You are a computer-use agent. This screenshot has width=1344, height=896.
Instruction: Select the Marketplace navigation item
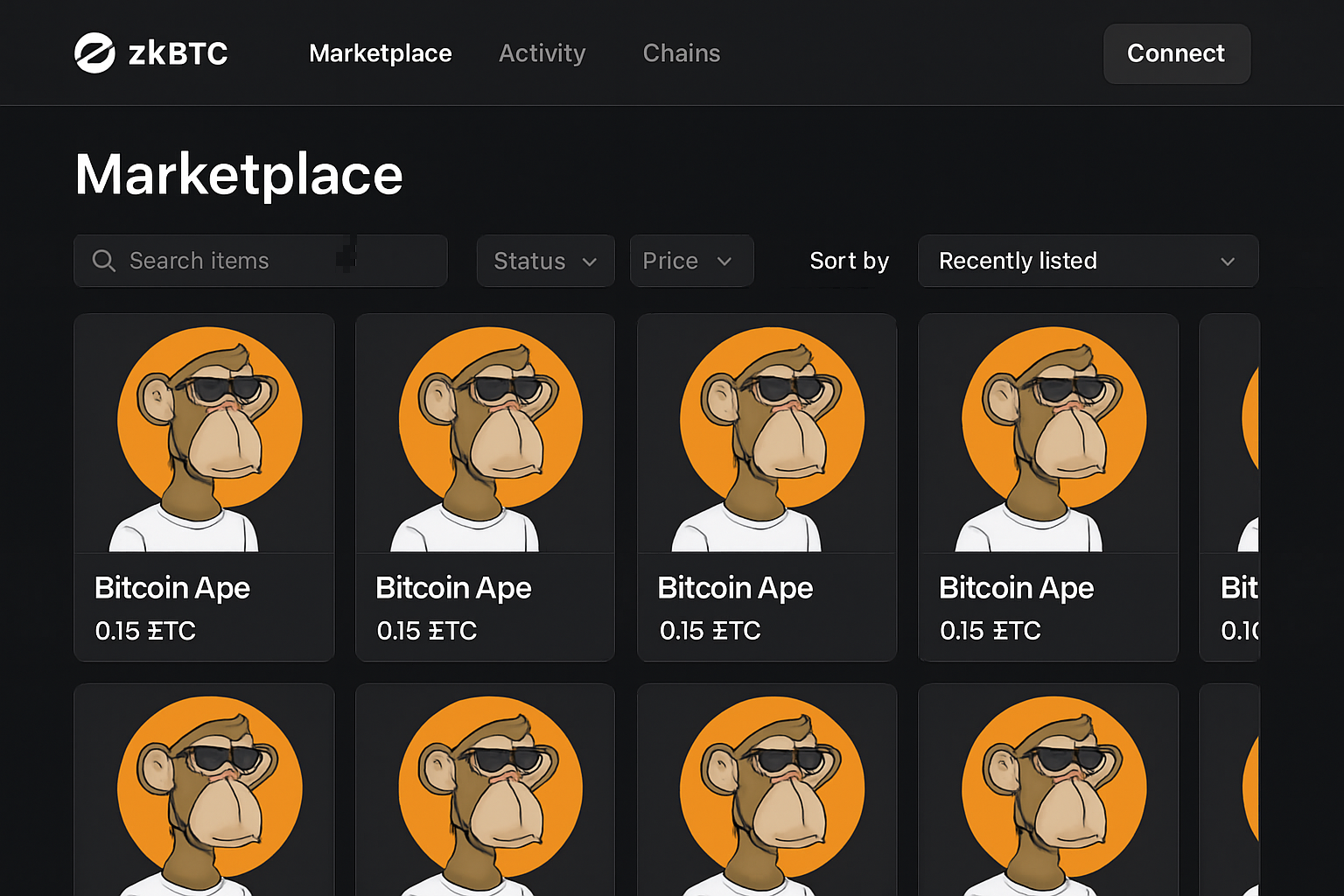(380, 53)
